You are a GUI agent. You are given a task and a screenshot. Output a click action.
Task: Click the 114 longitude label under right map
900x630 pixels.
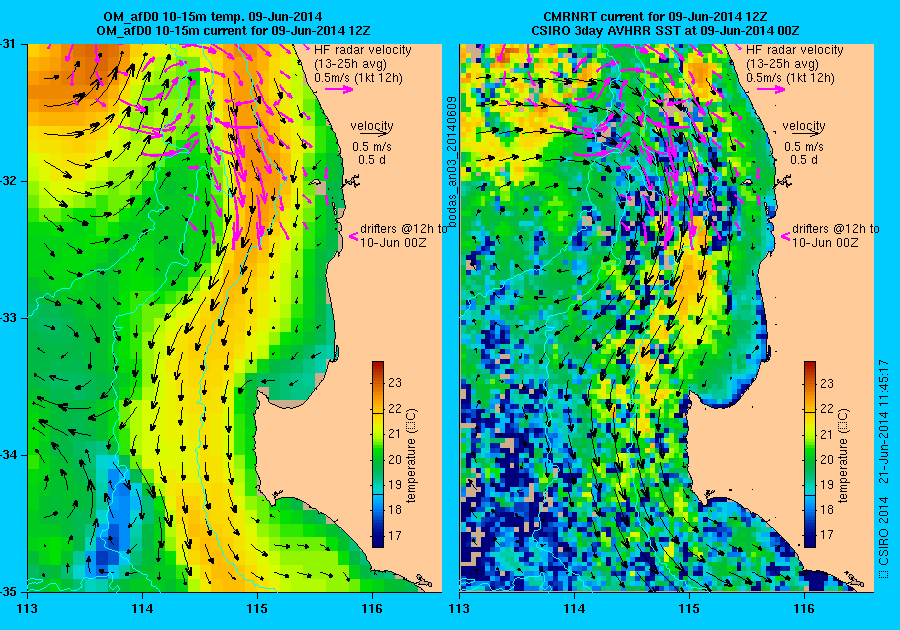575,608
